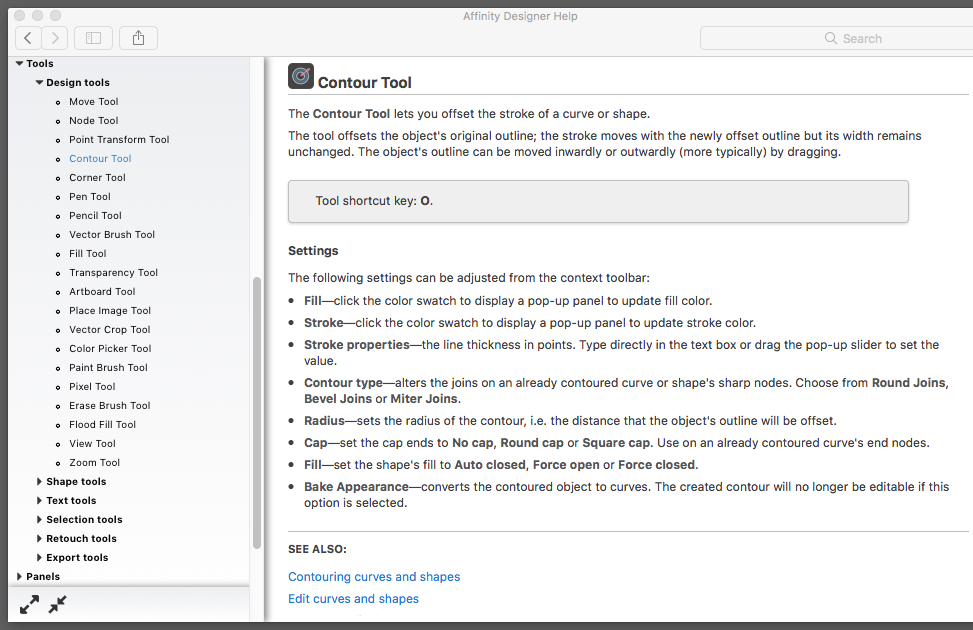Screen dimensions: 973x630
Task: Collapse all topics with the inward arrows icon
Action: point(57,605)
